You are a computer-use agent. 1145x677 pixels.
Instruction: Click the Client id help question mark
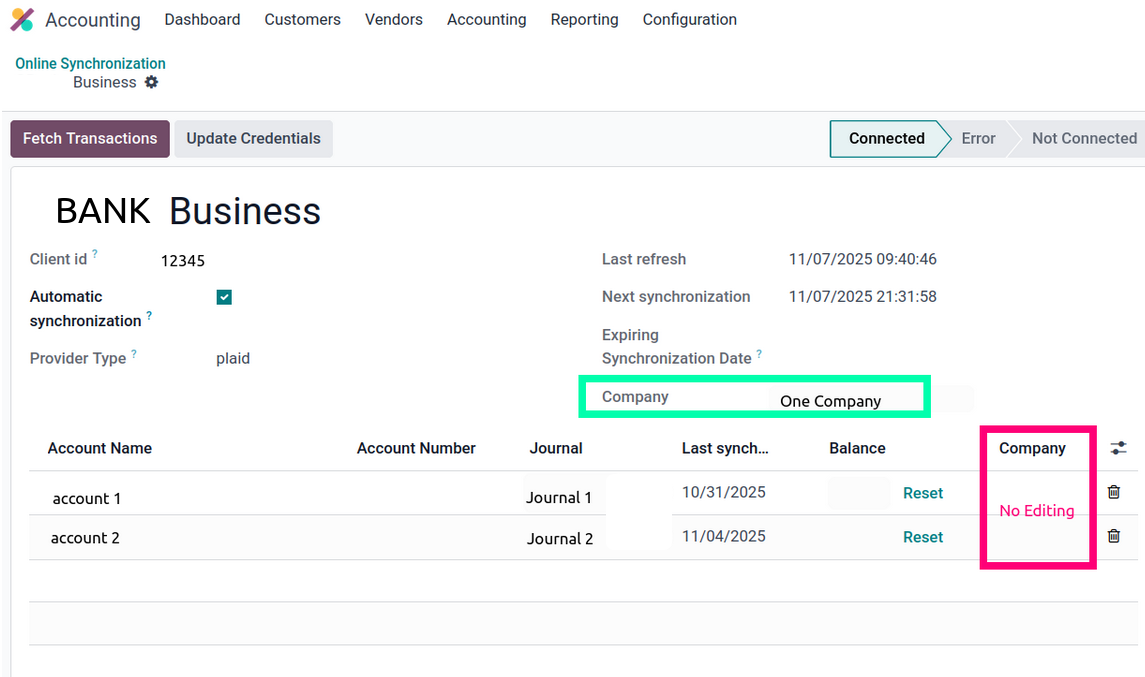point(95,255)
